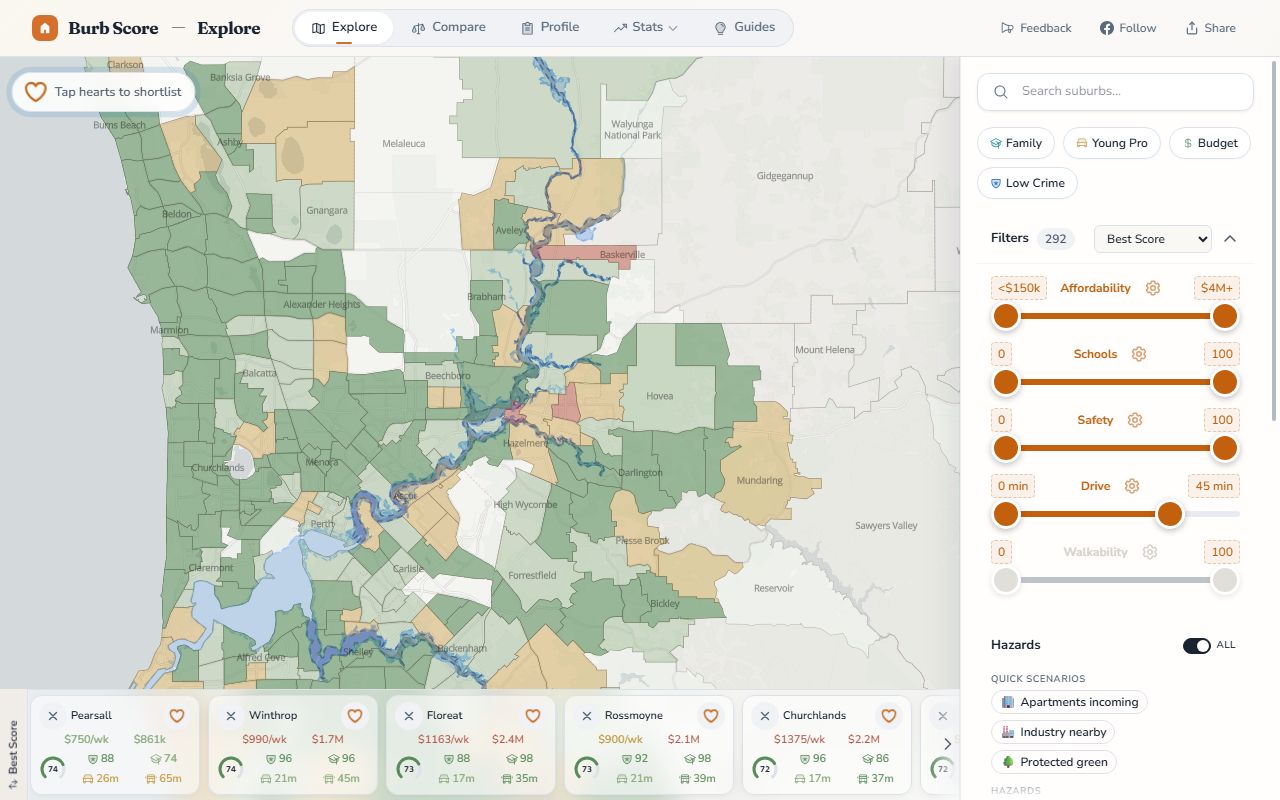Image resolution: width=1280 pixels, height=800 pixels.
Task: Collapse the Filters section chevron
Action: click(1230, 239)
